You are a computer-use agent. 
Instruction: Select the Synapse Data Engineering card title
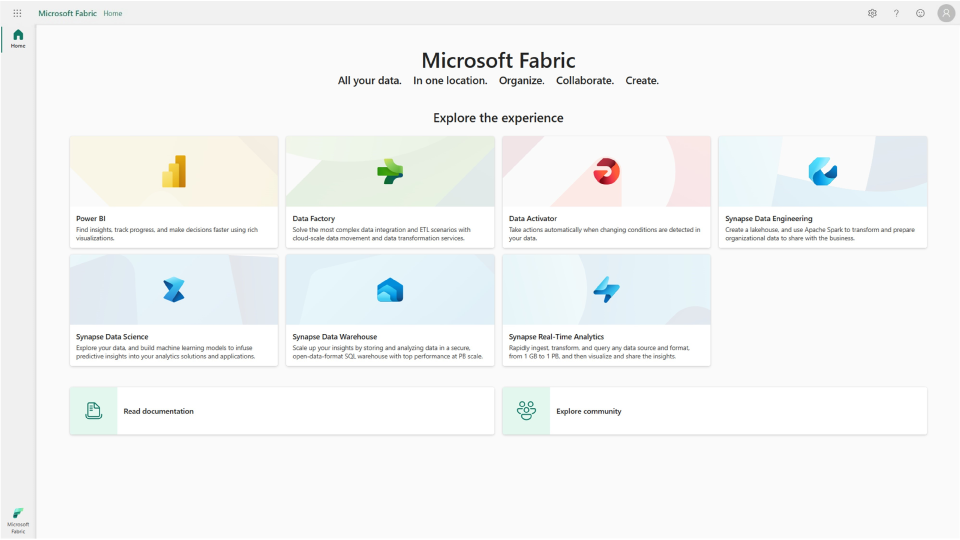[x=769, y=219]
